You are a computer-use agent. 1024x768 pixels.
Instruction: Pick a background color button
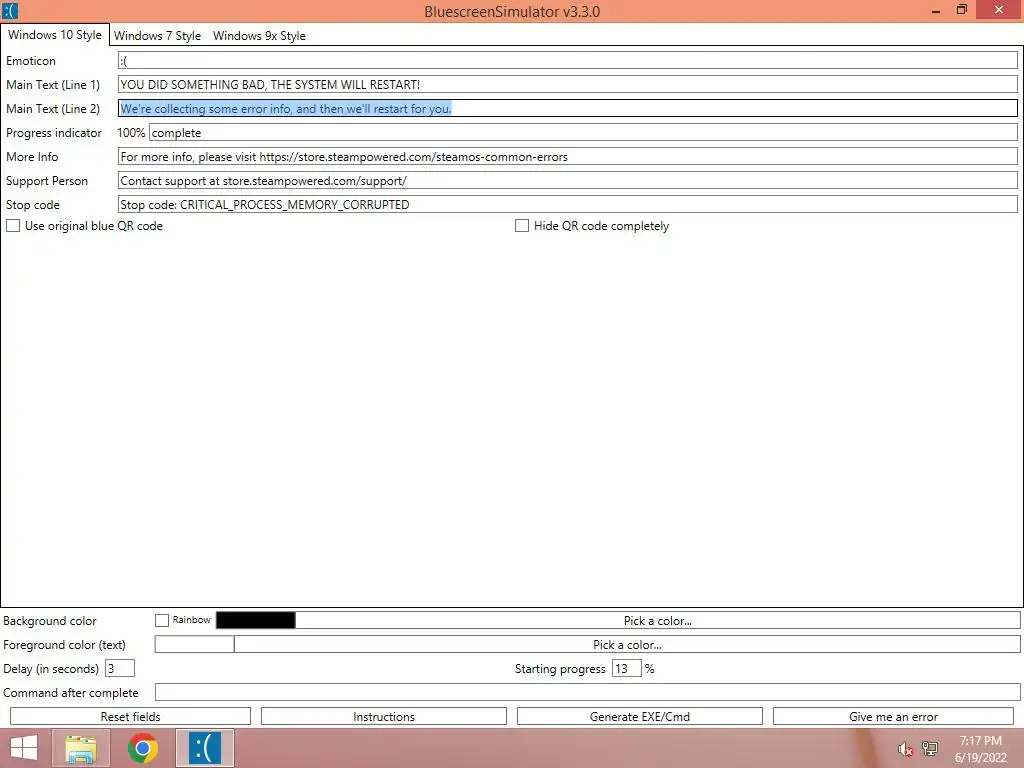point(658,620)
